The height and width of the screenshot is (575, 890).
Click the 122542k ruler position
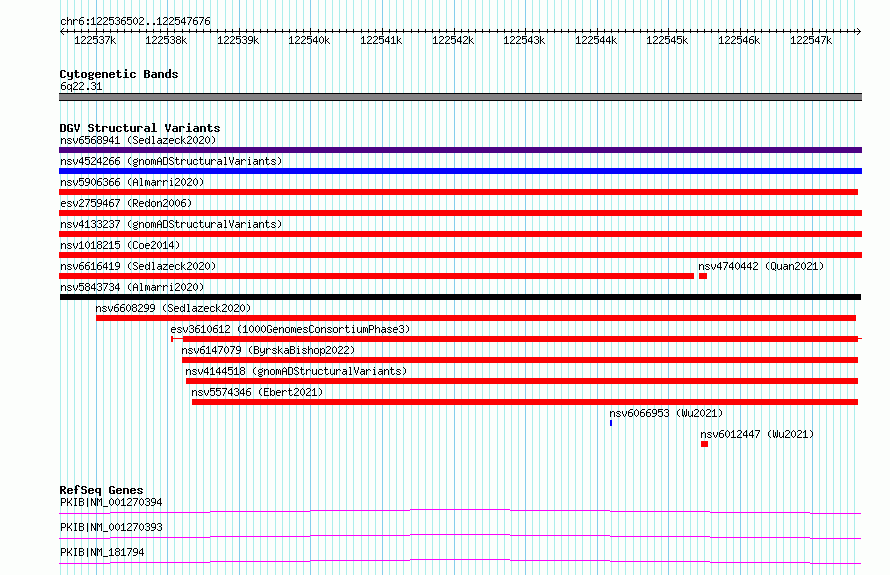(453, 40)
